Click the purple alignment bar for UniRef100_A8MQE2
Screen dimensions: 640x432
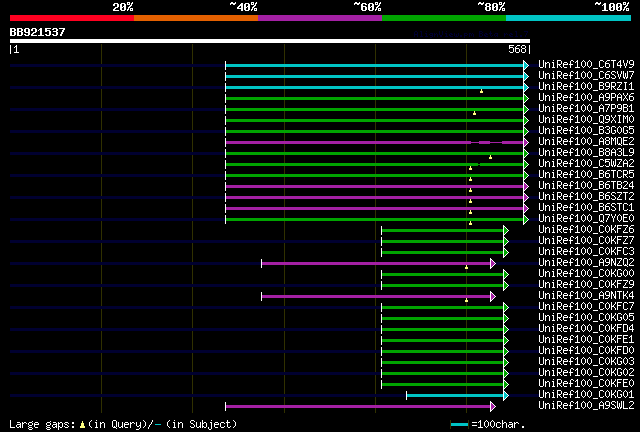[x=375, y=143]
